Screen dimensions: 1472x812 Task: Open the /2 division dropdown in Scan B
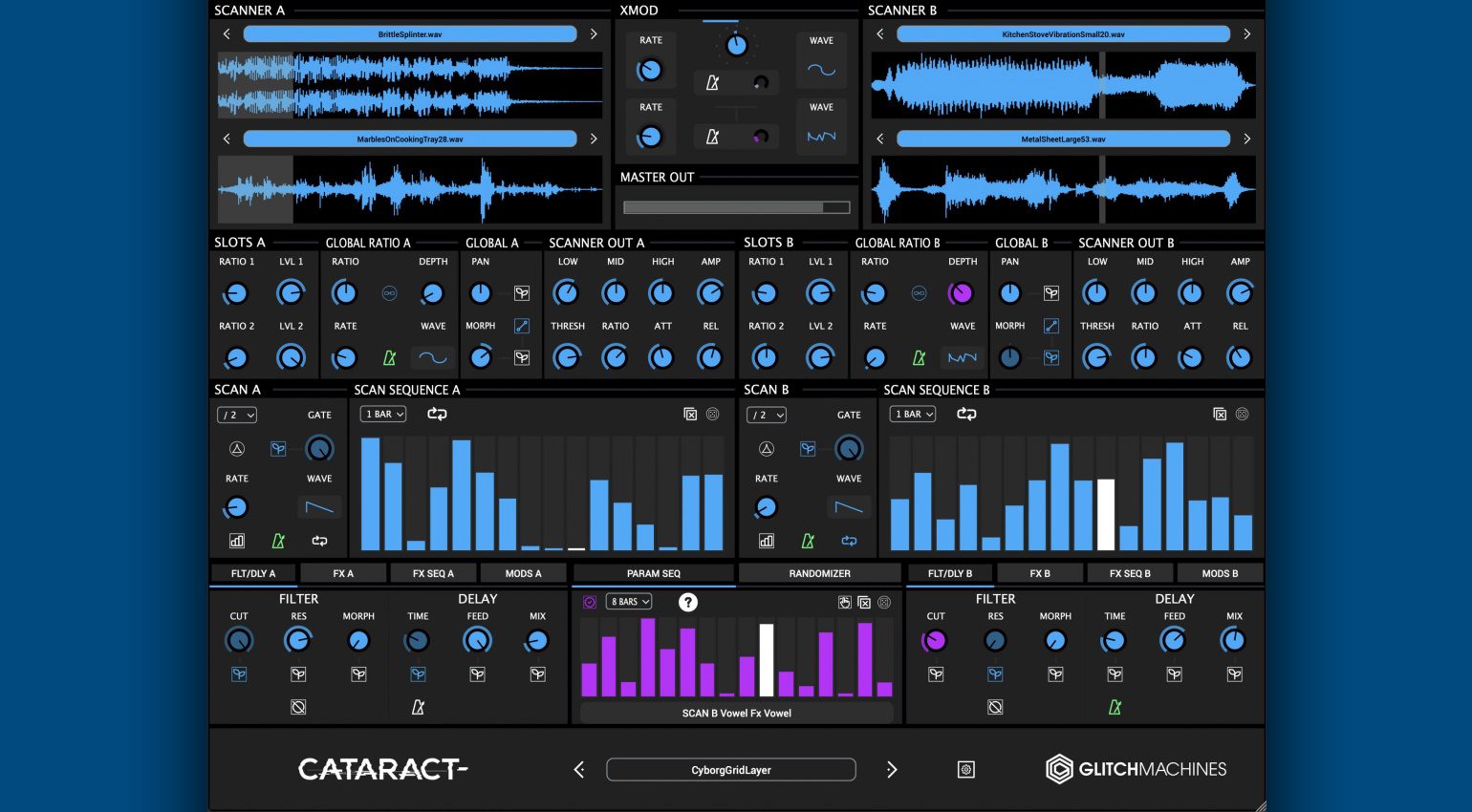[767, 415]
